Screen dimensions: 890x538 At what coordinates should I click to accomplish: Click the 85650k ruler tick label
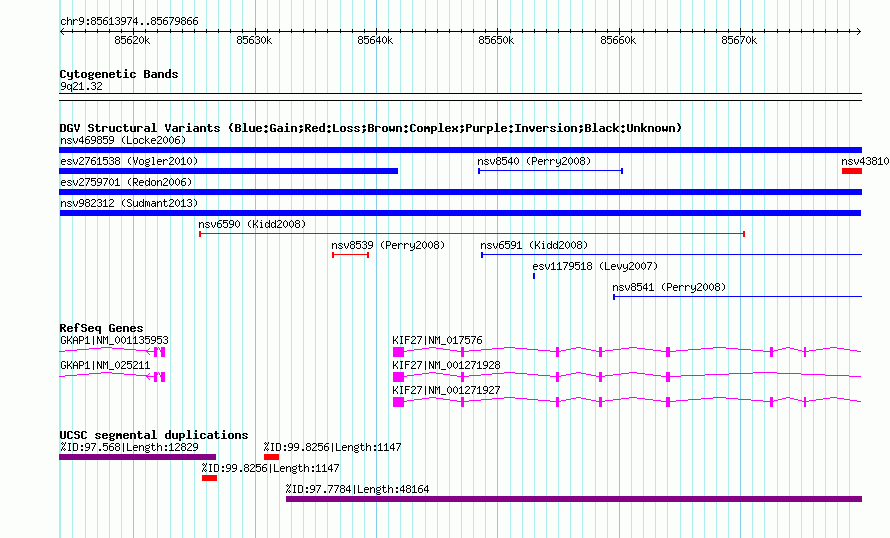point(496,40)
